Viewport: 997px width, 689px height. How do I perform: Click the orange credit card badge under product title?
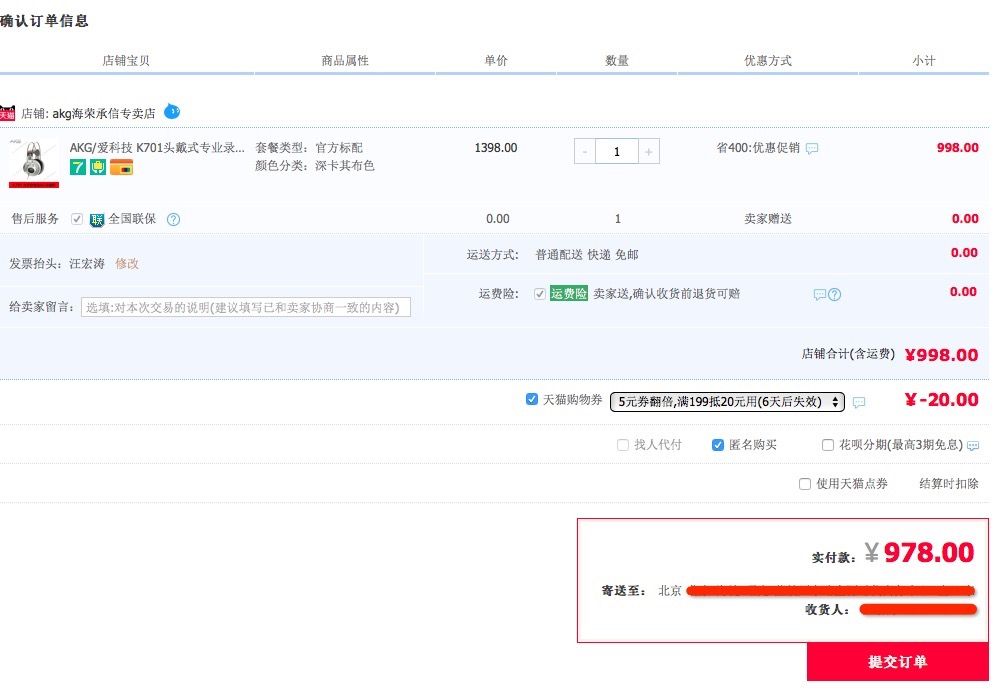point(122,167)
